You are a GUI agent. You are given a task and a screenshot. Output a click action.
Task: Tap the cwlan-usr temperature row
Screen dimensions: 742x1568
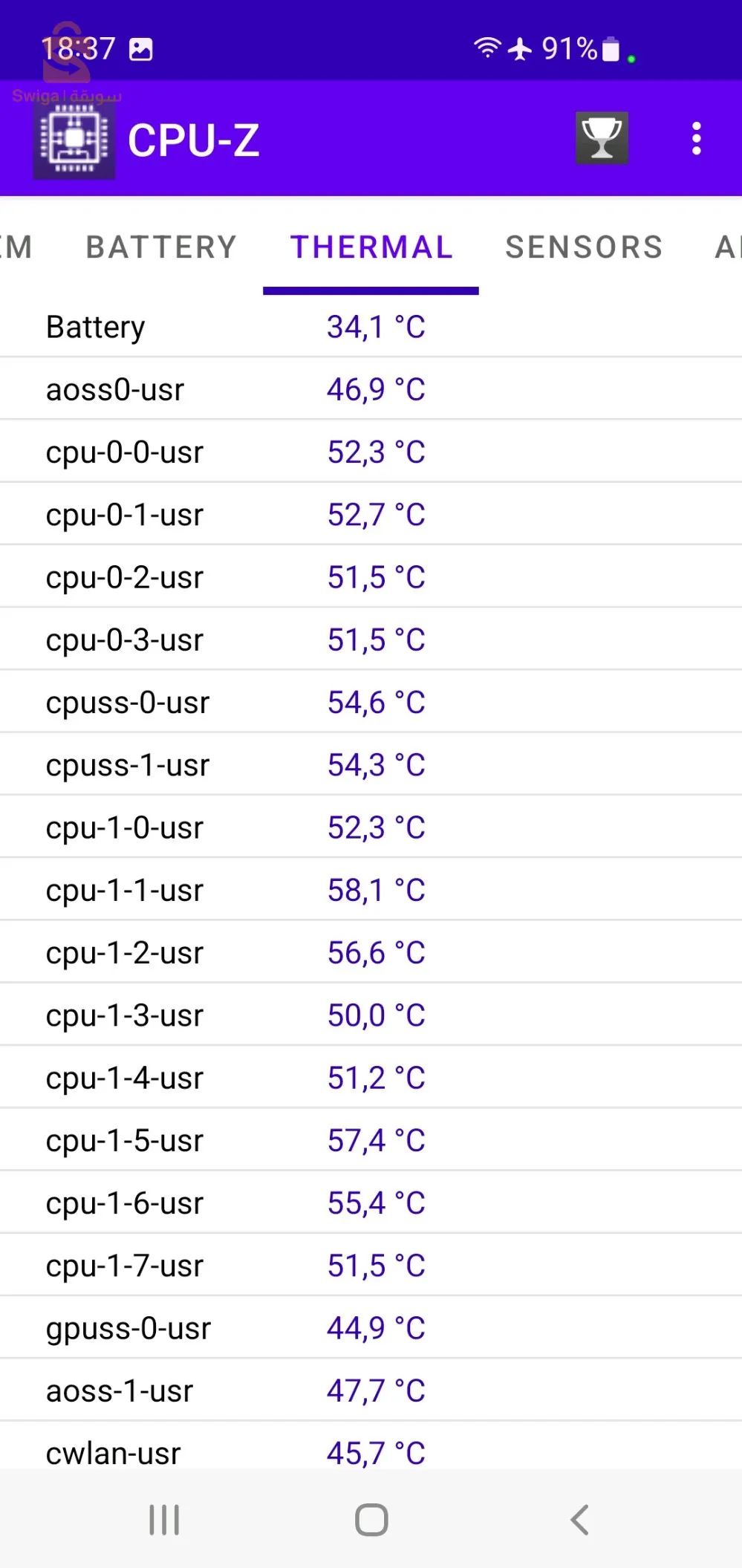click(371, 1452)
